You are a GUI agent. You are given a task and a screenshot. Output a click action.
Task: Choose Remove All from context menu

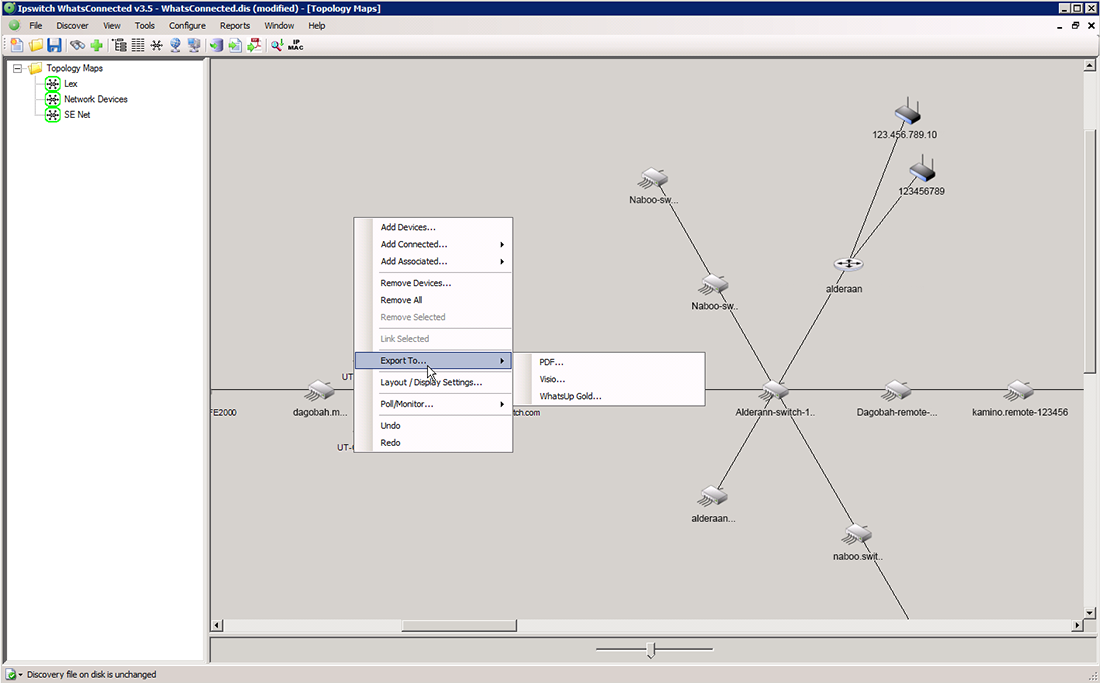[434, 300]
